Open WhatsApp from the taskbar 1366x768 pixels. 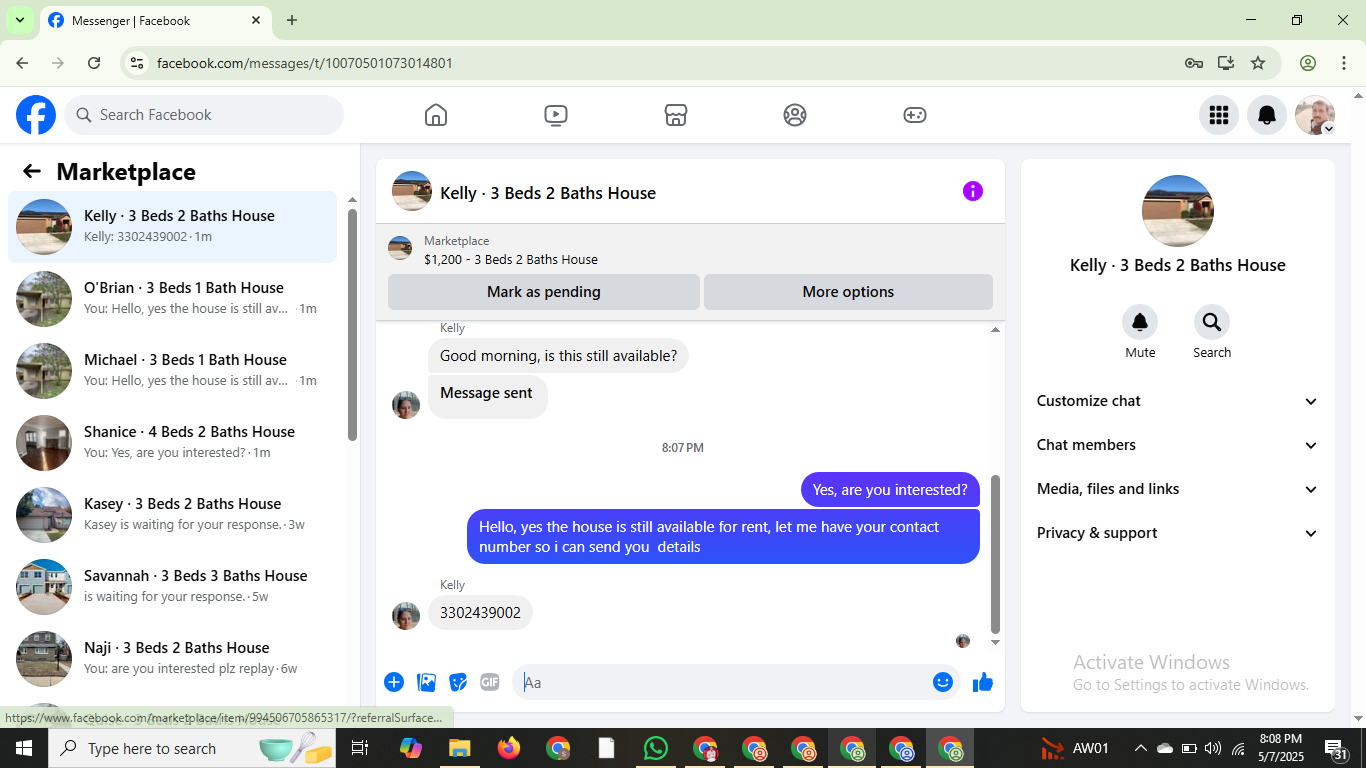pyautogui.click(x=656, y=748)
